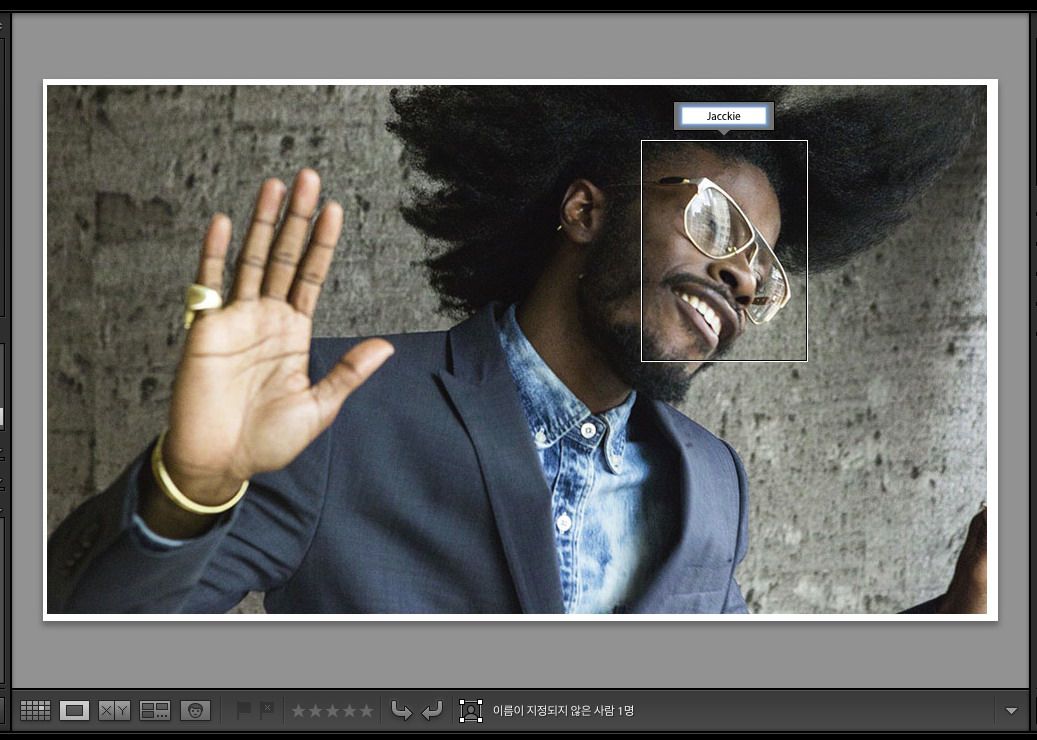The image size is (1037, 740).
Task: Set photo as rejected flag
Action: click(x=267, y=710)
